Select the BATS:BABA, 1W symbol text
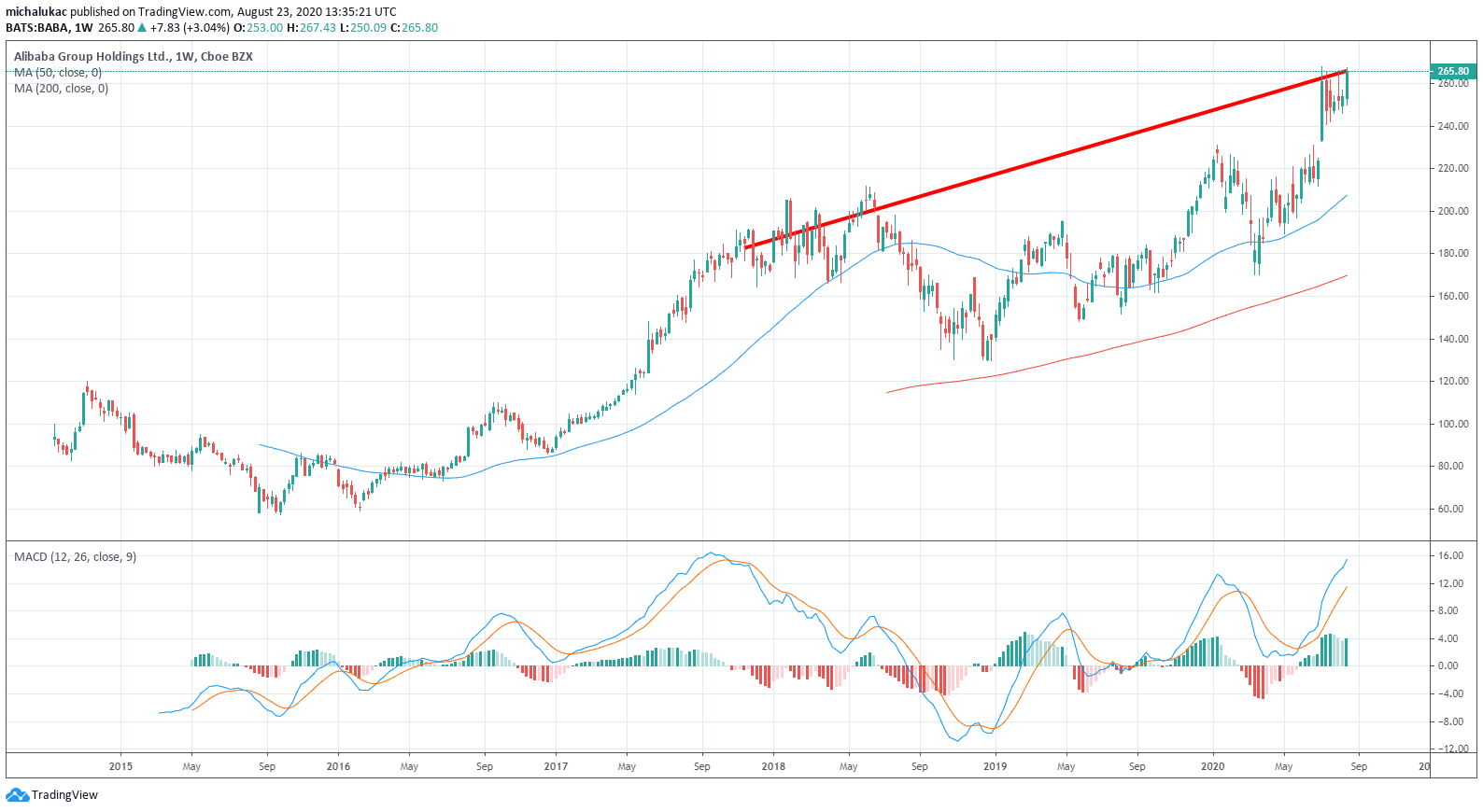Image resolution: width=1483 pixels, height=812 pixels. [x=49, y=27]
